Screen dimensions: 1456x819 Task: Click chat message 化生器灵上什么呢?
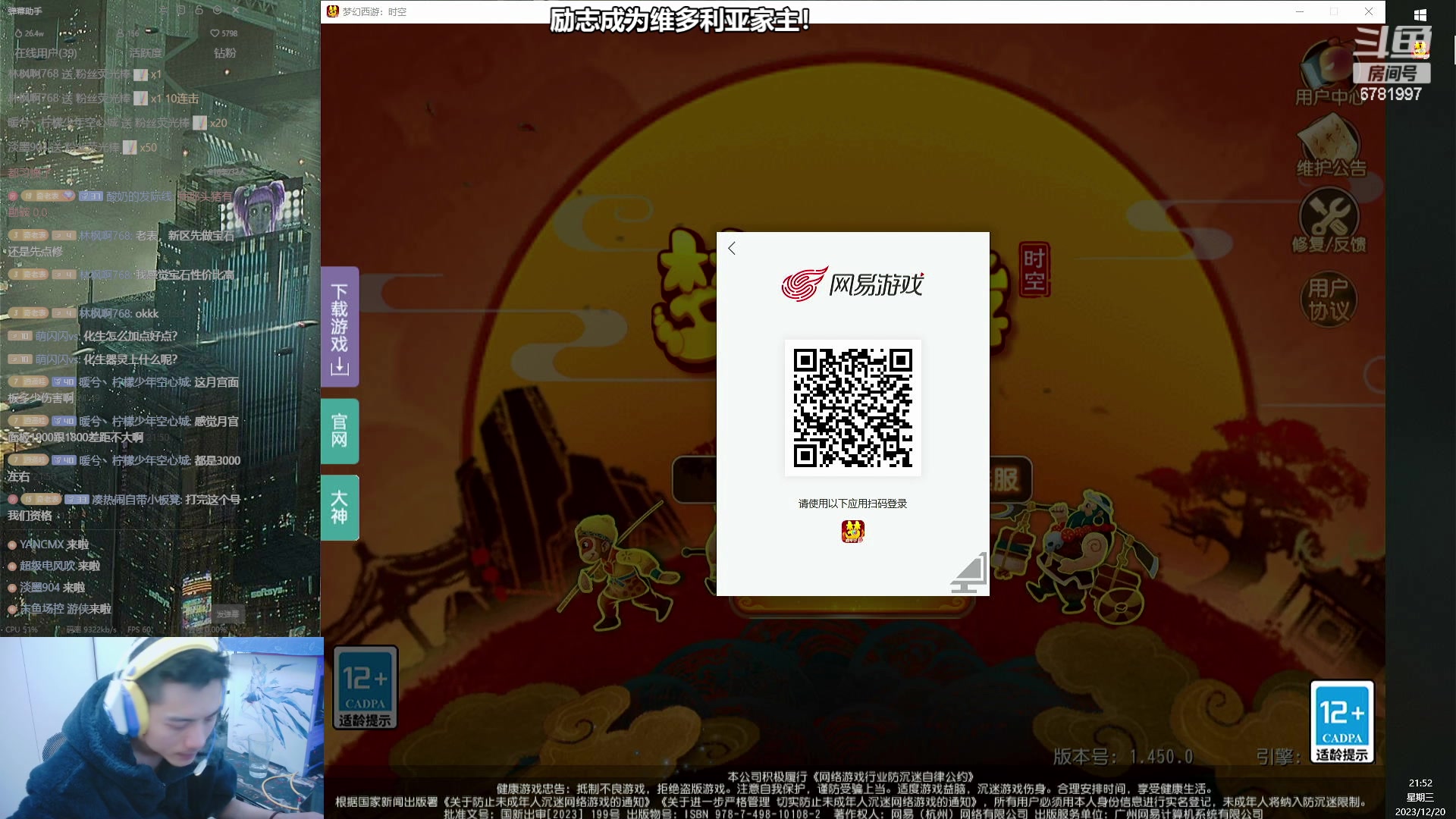click(93, 359)
